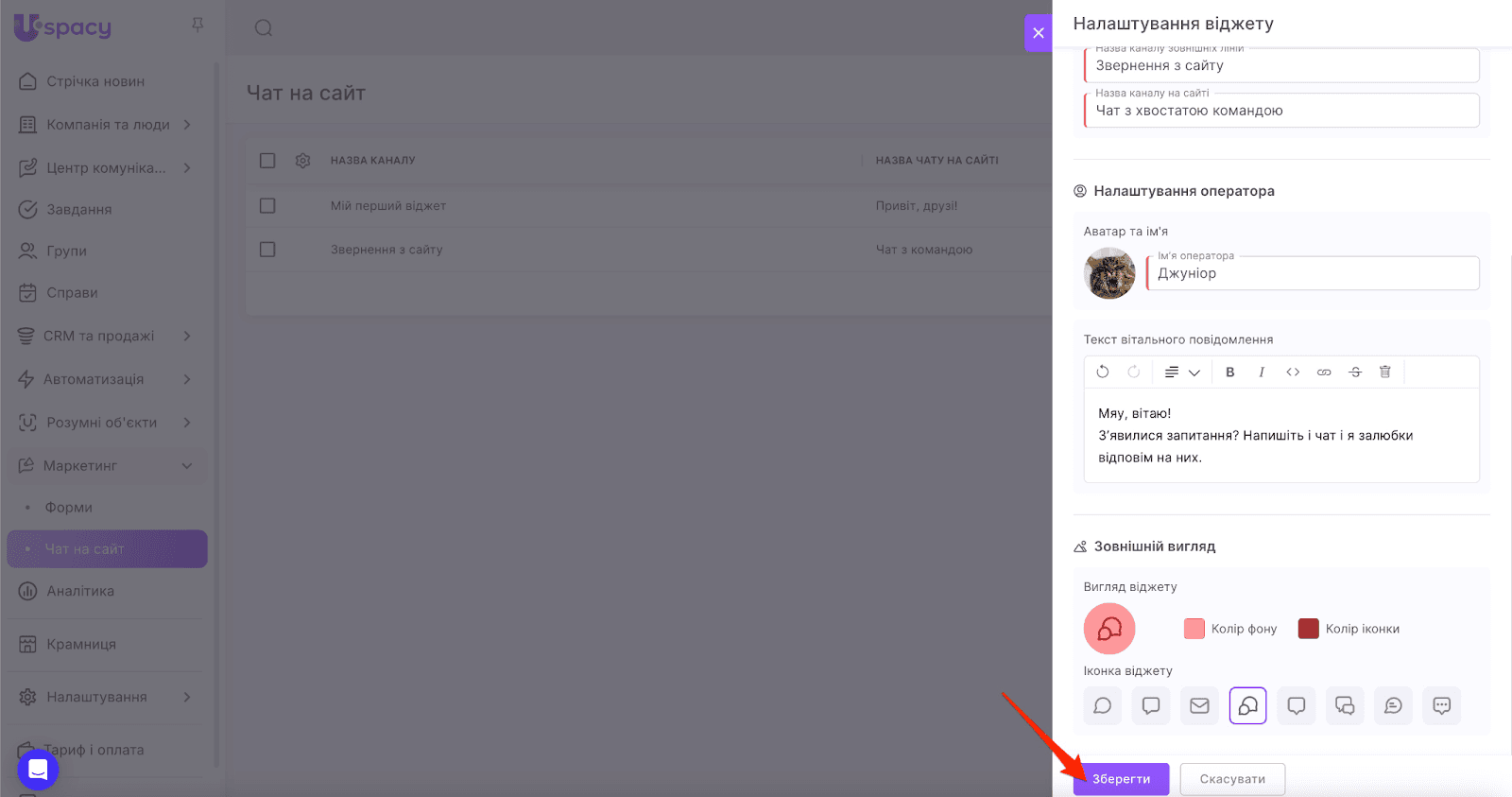Viewport: 1512px width, 797px height.
Task: Expand the Компанія та люди section
Action: pyautogui.click(x=187, y=125)
